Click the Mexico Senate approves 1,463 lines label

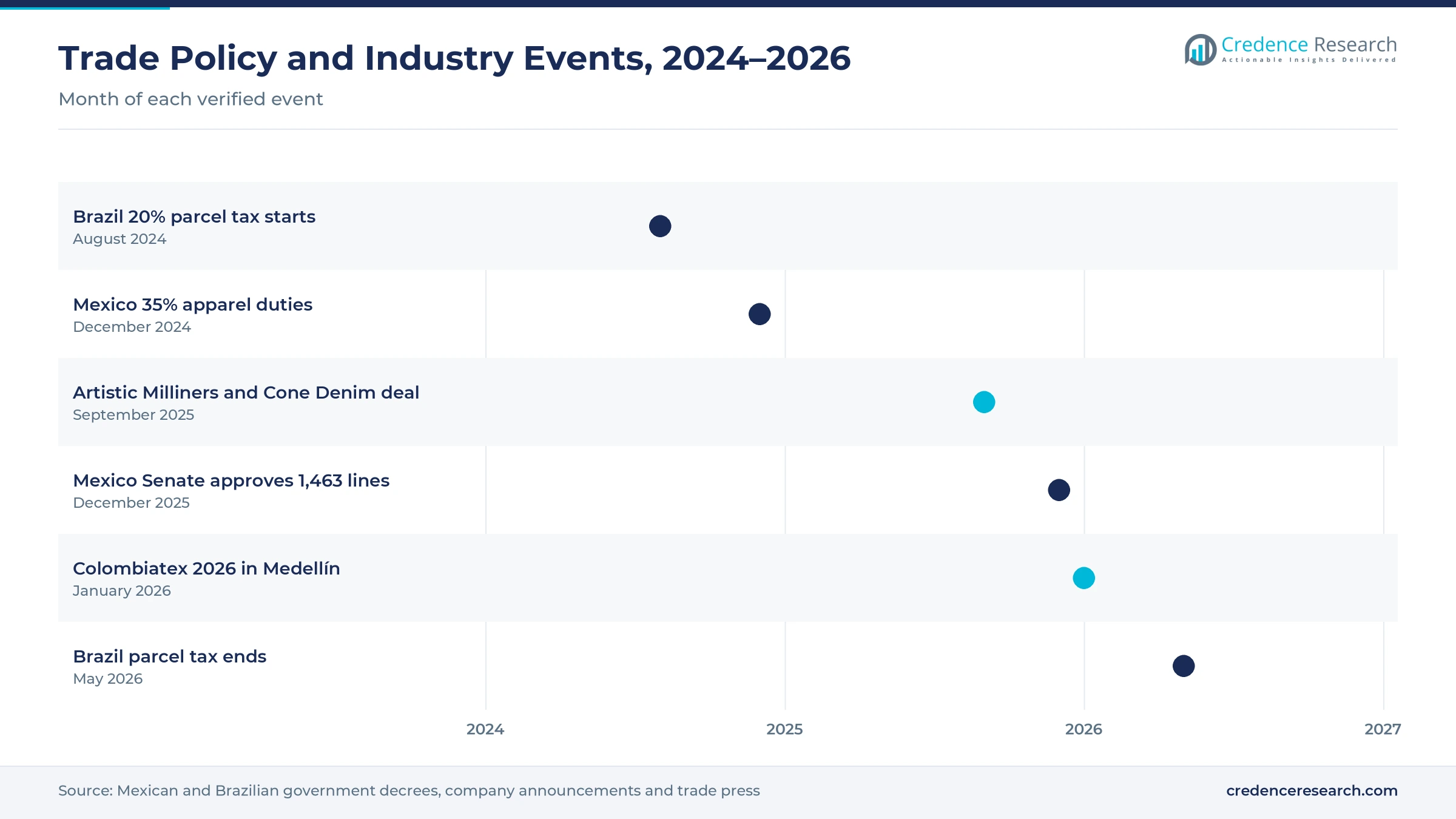[x=231, y=480]
